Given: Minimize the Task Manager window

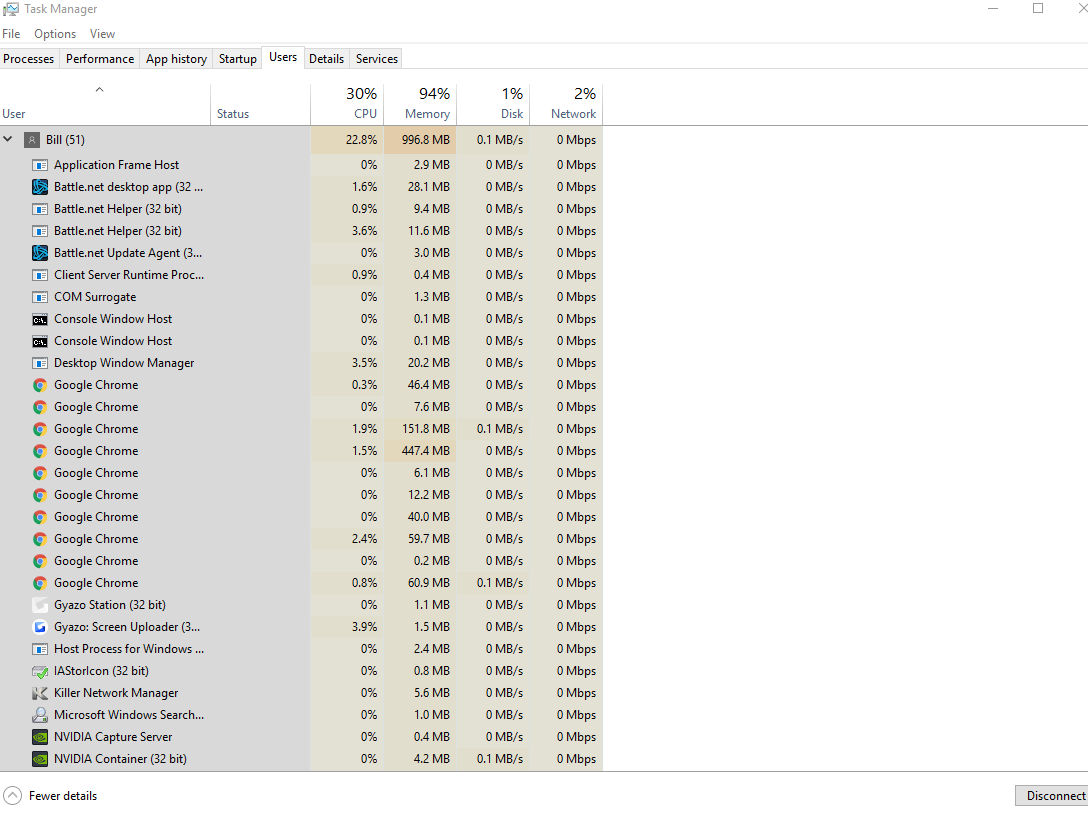Looking at the screenshot, I should point(993,9).
